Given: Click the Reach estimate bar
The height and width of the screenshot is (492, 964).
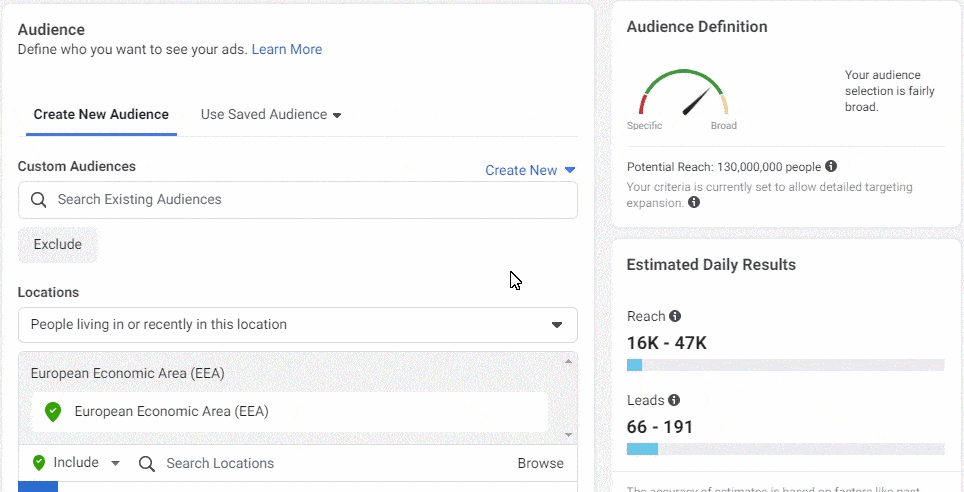Looking at the screenshot, I should [785, 365].
